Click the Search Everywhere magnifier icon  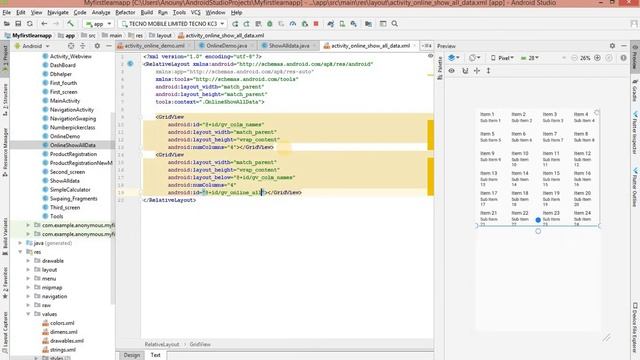[x=395, y=24]
